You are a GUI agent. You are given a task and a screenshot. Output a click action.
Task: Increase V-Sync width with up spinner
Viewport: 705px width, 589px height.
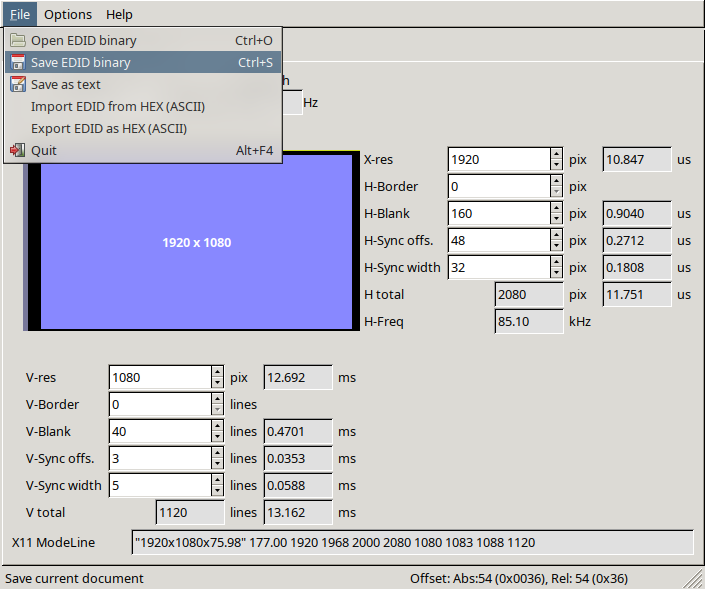click(218, 480)
